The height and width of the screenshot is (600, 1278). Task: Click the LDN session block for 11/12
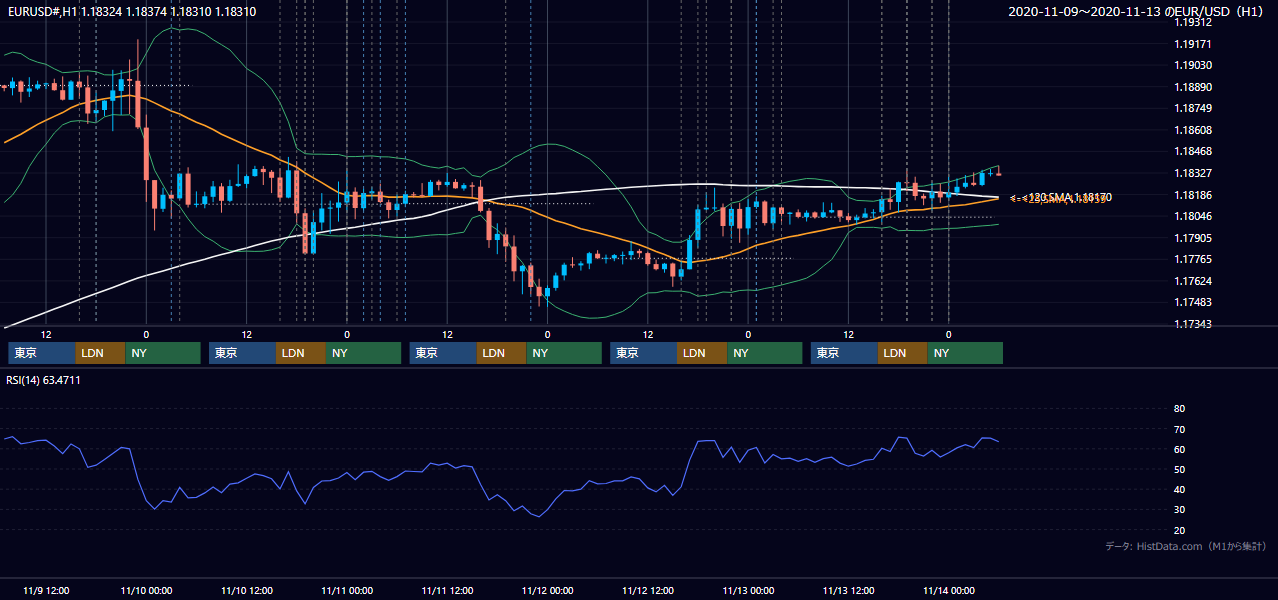[703, 353]
